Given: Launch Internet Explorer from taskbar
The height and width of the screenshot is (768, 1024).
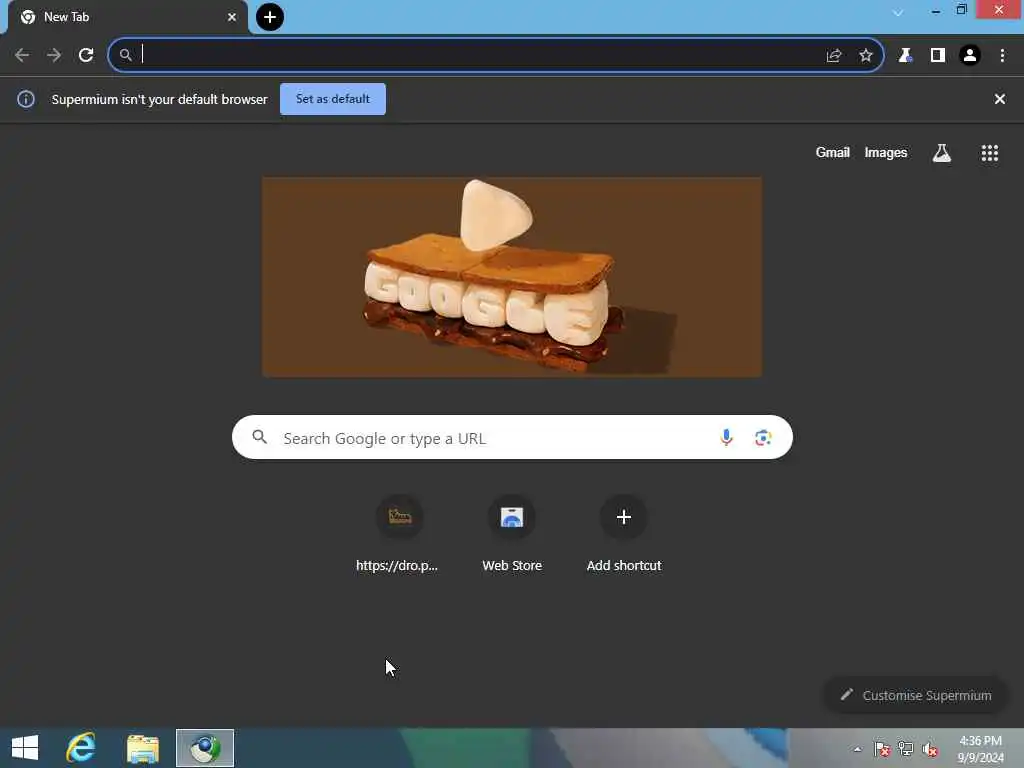Looking at the screenshot, I should coord(81,748).
